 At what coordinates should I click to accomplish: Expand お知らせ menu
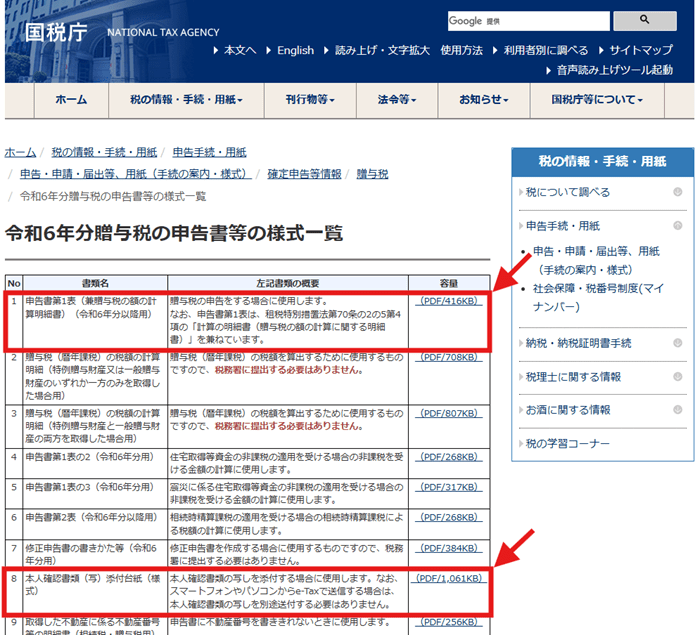pyautogui.click(x=484, y=100)
